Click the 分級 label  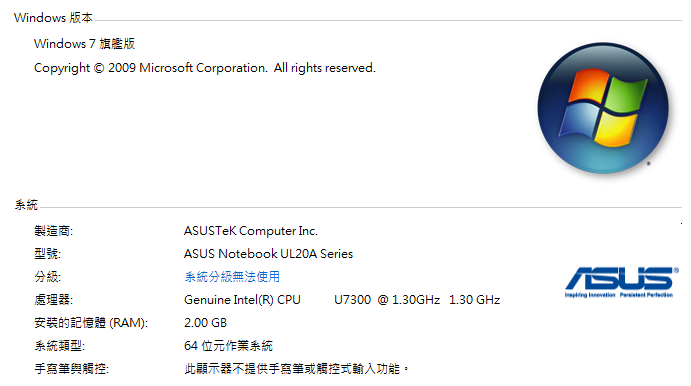coord(47,277)
